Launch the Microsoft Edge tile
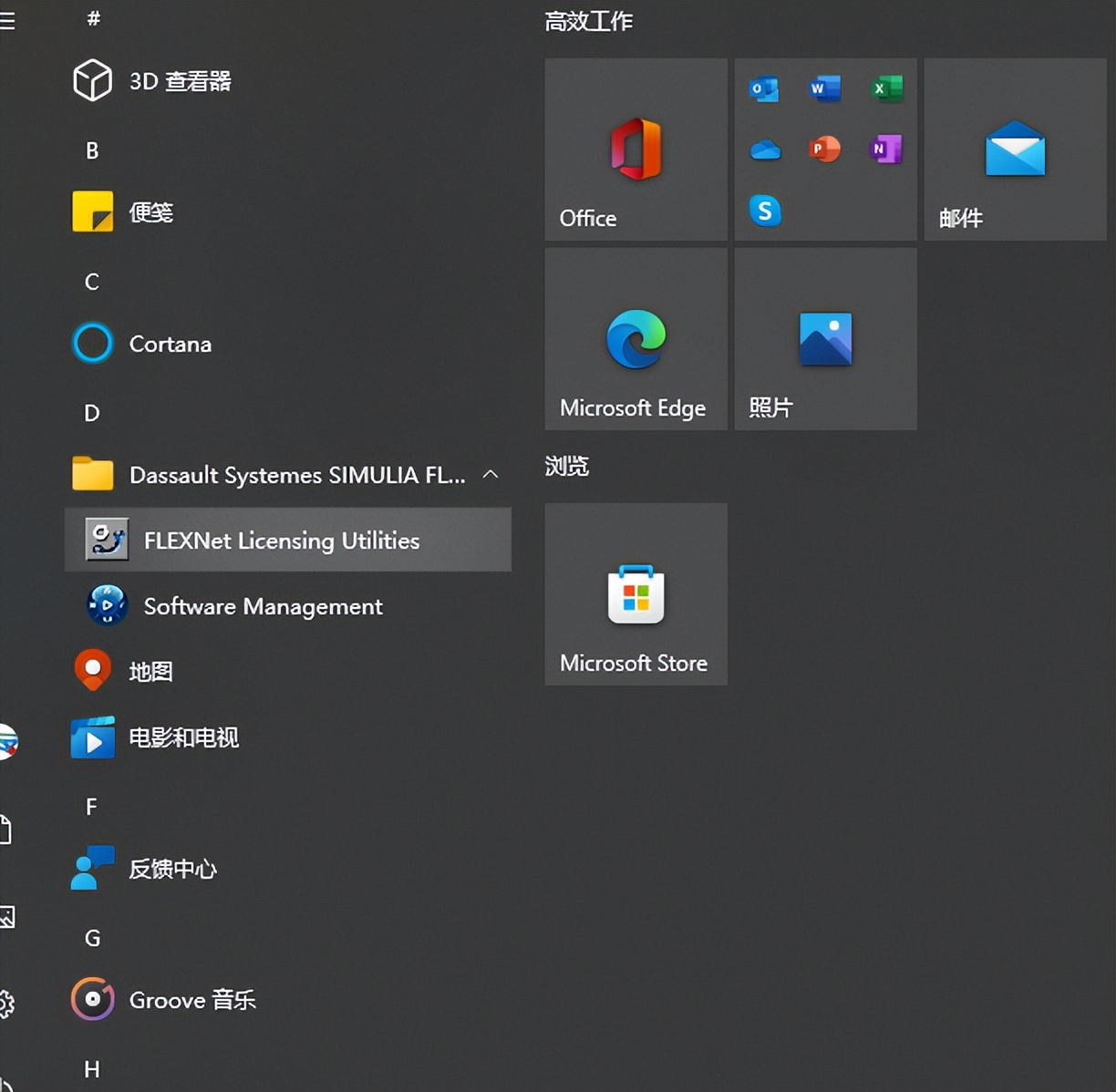The width and height of the screenshot is (1116, 1092). (x=635, y=339)
